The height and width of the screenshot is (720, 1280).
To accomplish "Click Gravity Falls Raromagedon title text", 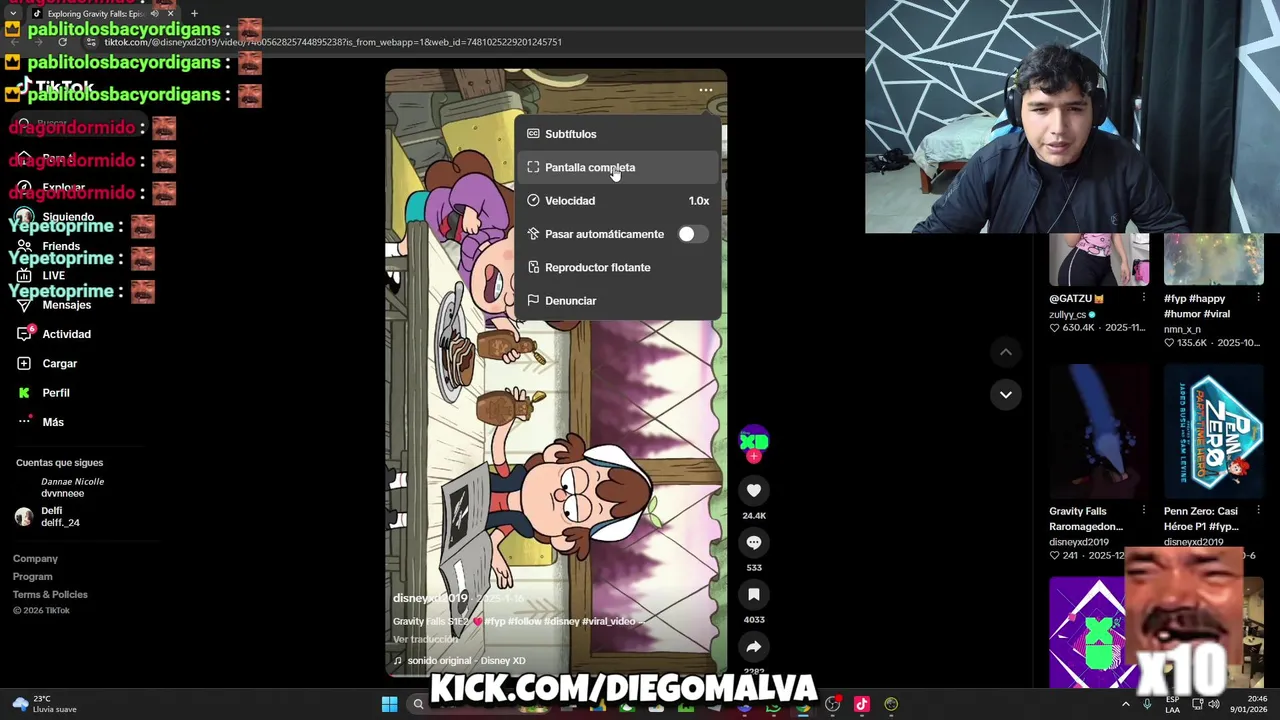I will tap(1086, 519).
